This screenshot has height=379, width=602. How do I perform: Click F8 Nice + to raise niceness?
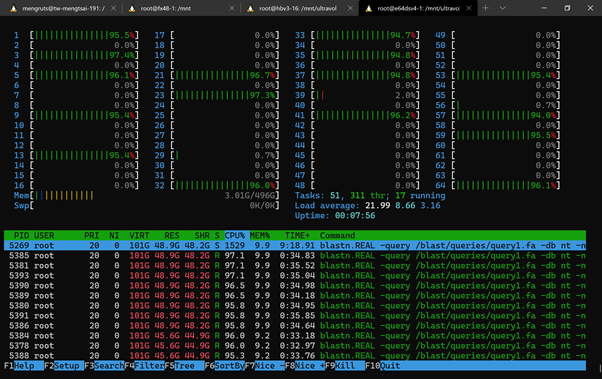pyautogui.click(x=305, y=366)
